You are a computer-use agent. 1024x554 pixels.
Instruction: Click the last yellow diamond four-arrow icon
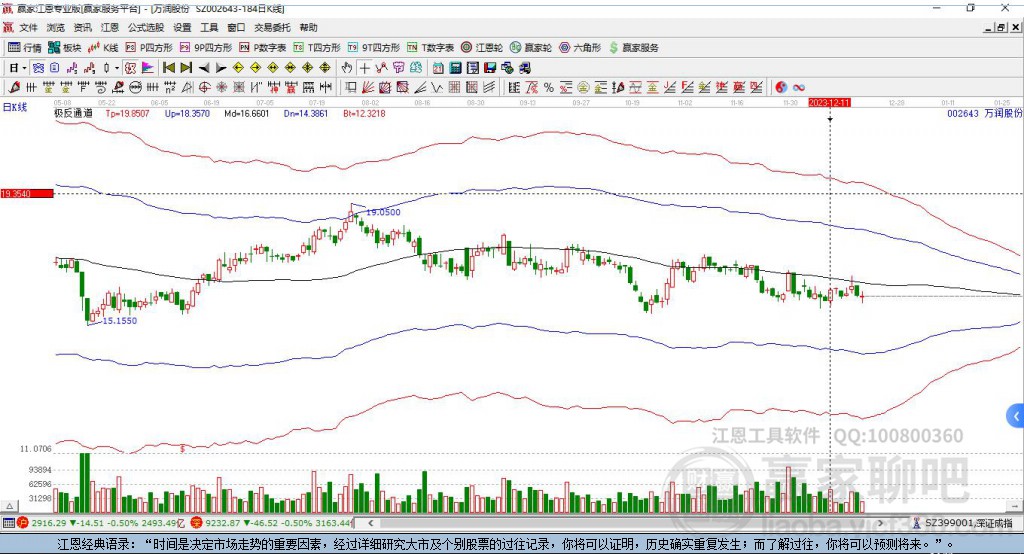(325, 68)
